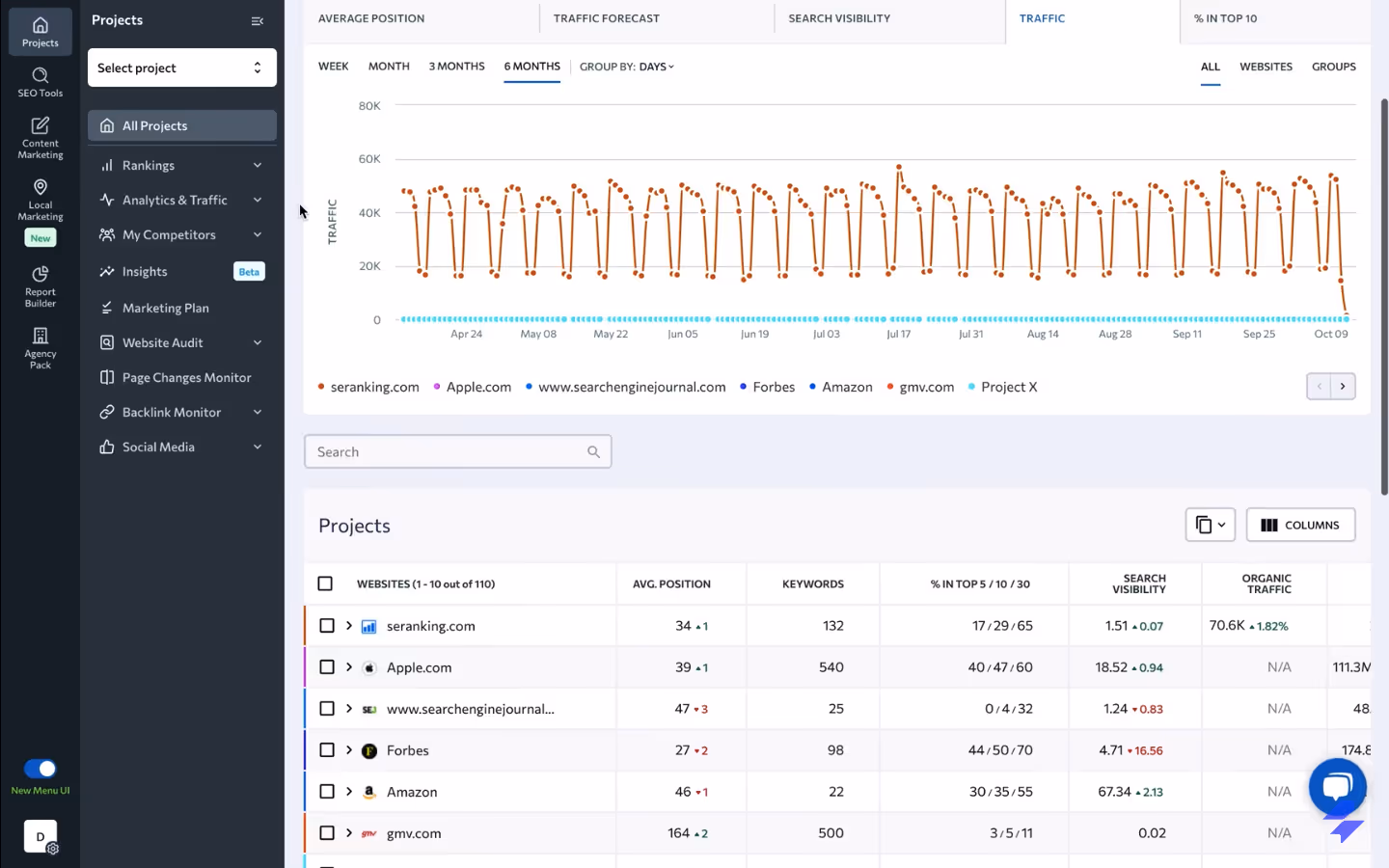This screenshot has width=1389, height=868.
Task: Check the Apple.com row checkbox
Action: tap(327, 667)
